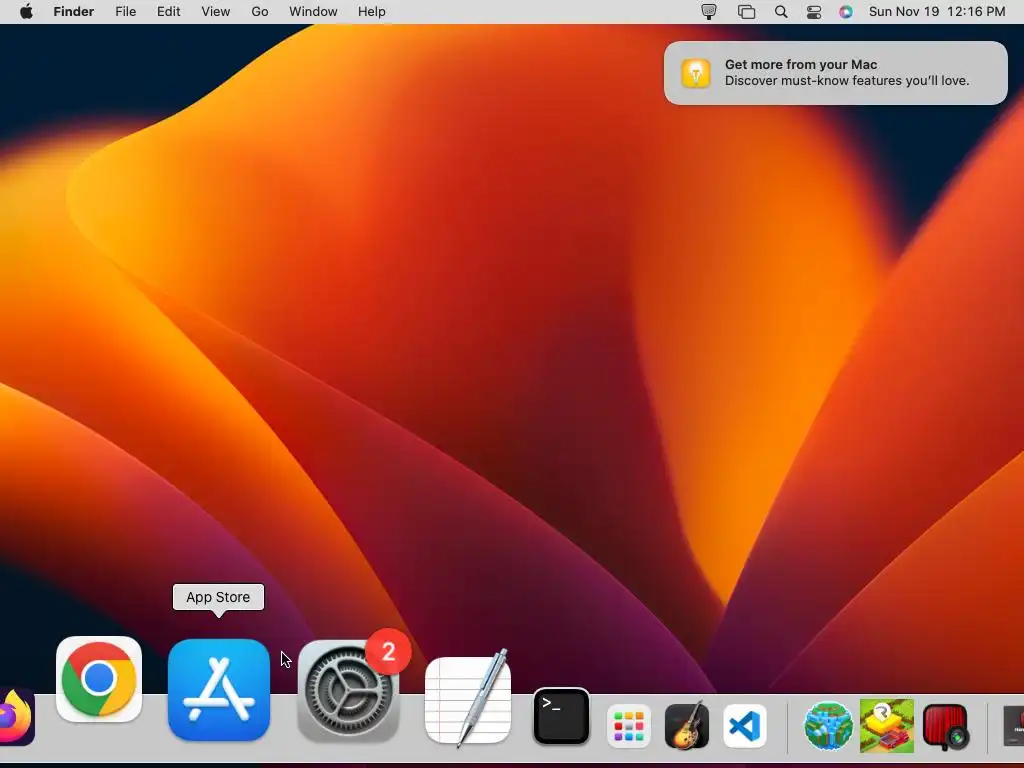The width and height of the screenshot is (1024, 768).
Task: Open the Apple menu
Action: [26, 11]
